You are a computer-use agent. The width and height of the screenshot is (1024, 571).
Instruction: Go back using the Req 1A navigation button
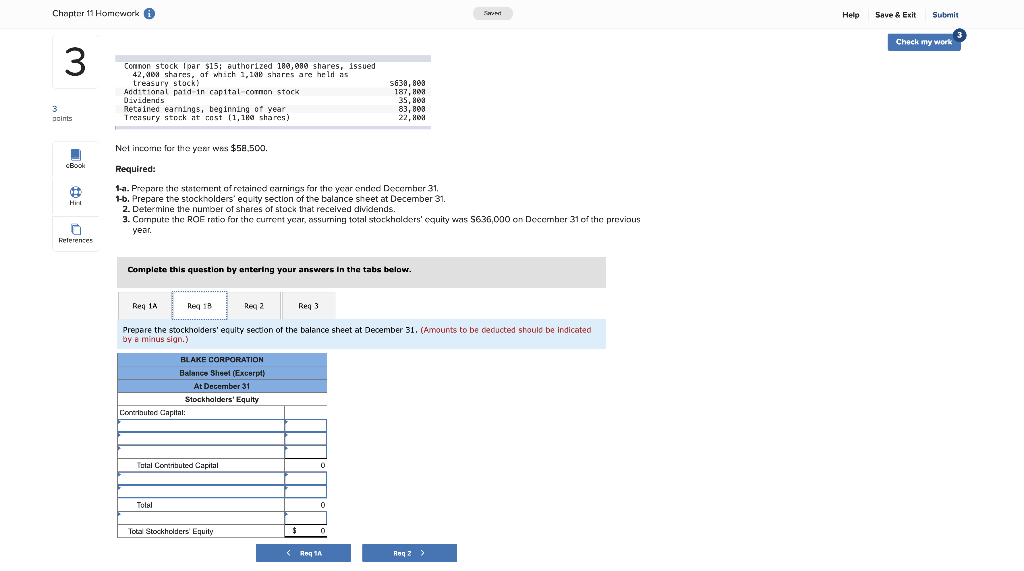point(303,553)
